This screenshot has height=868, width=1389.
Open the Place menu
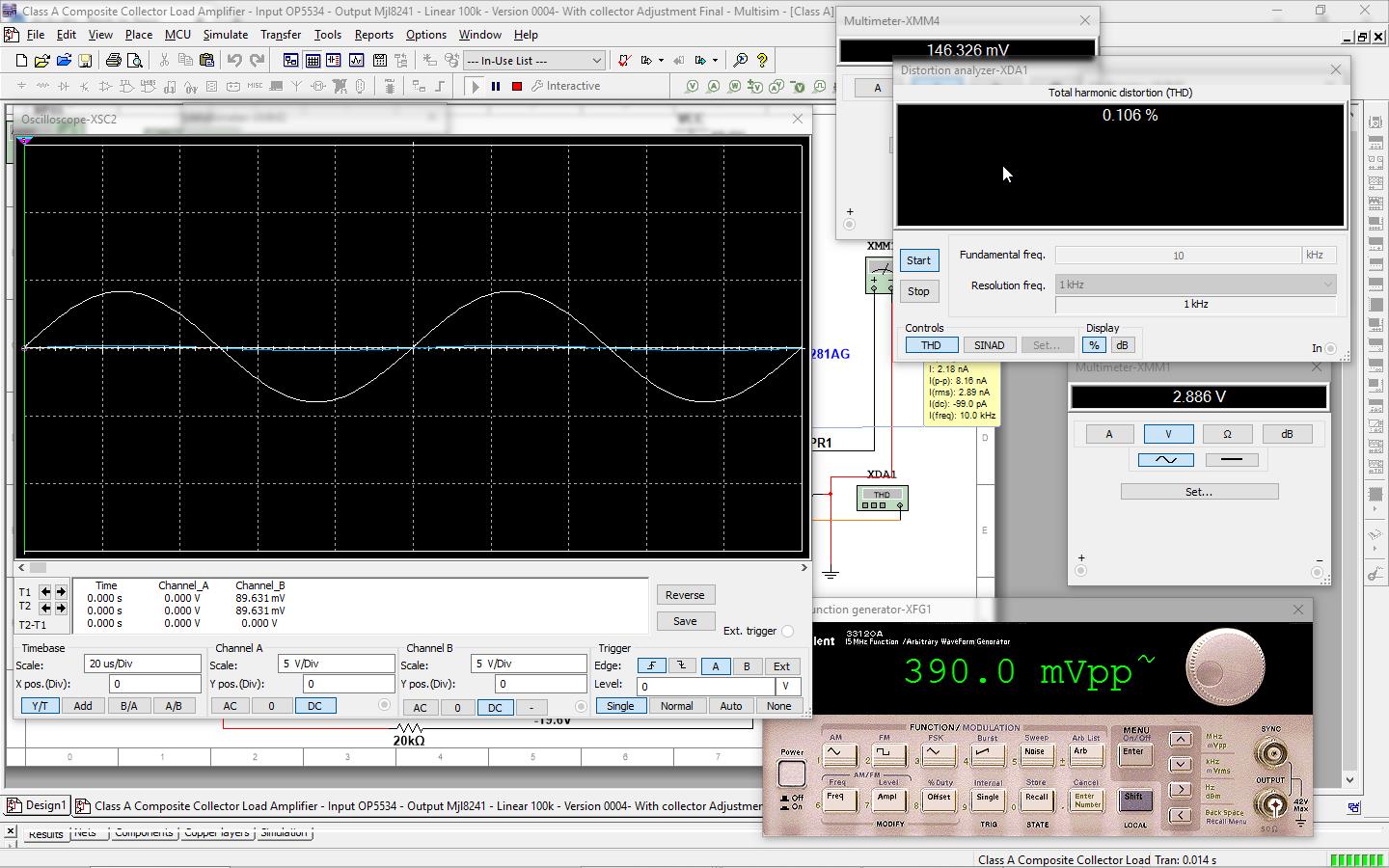click(138, 35)
